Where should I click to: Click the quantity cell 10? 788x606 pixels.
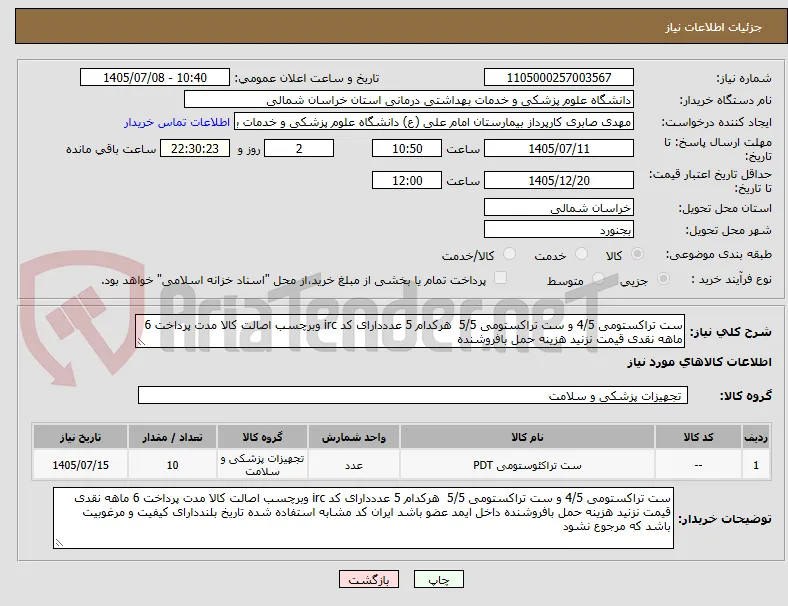[x=172, y=465]
